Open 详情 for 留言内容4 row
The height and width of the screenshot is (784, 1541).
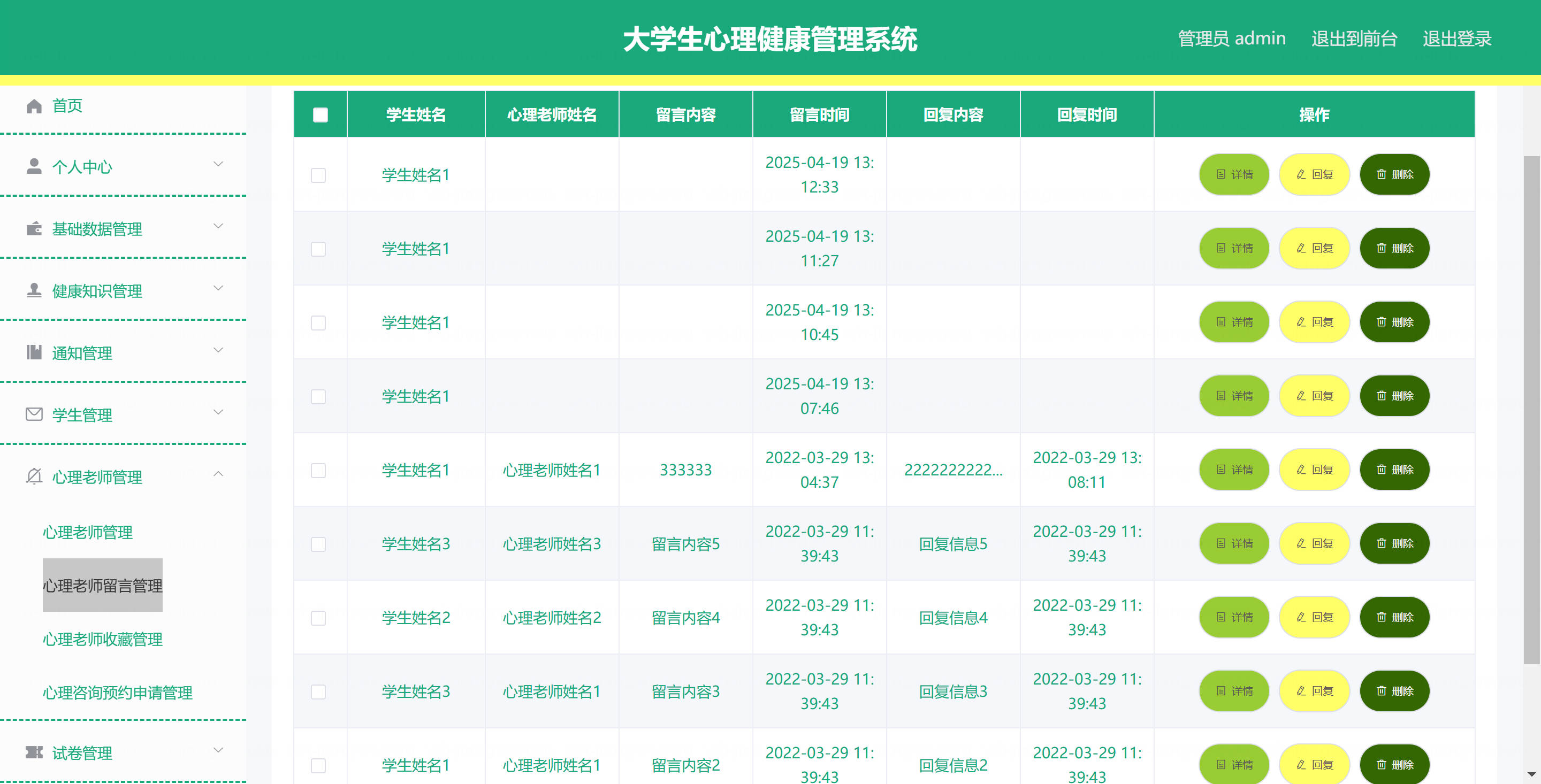tap(1234, 617)
